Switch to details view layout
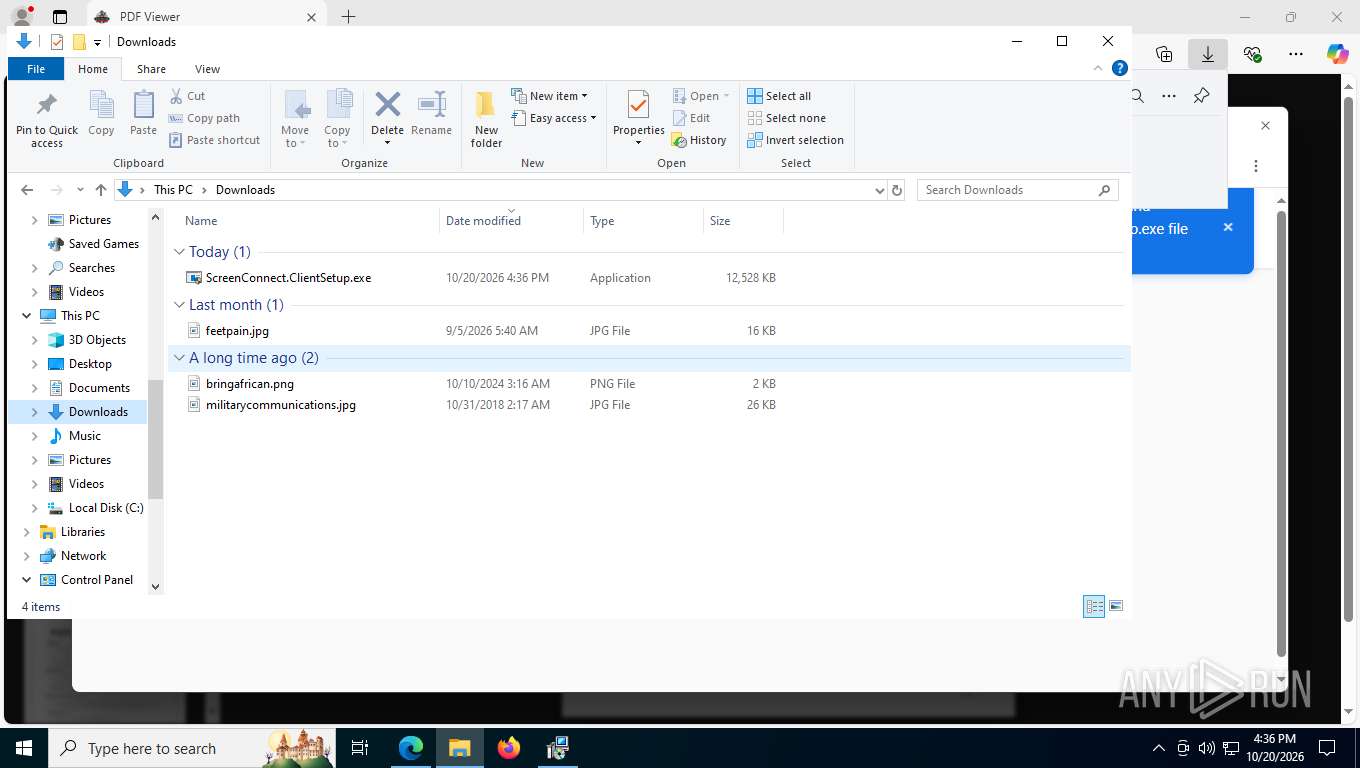Viewport: 1360px width, 768px height. coord(1094,606)
